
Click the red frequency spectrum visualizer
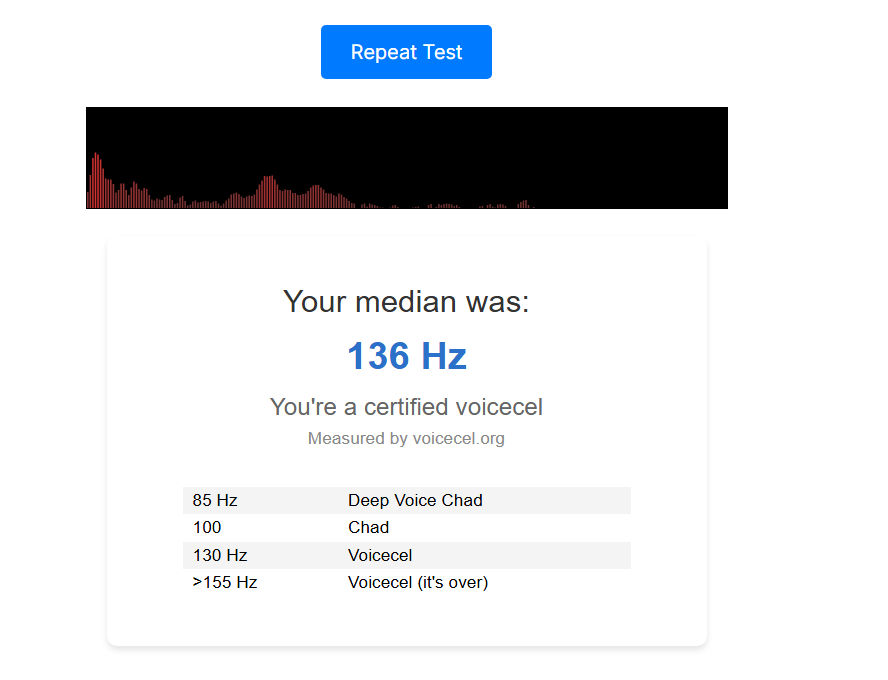tap(407, 158)
